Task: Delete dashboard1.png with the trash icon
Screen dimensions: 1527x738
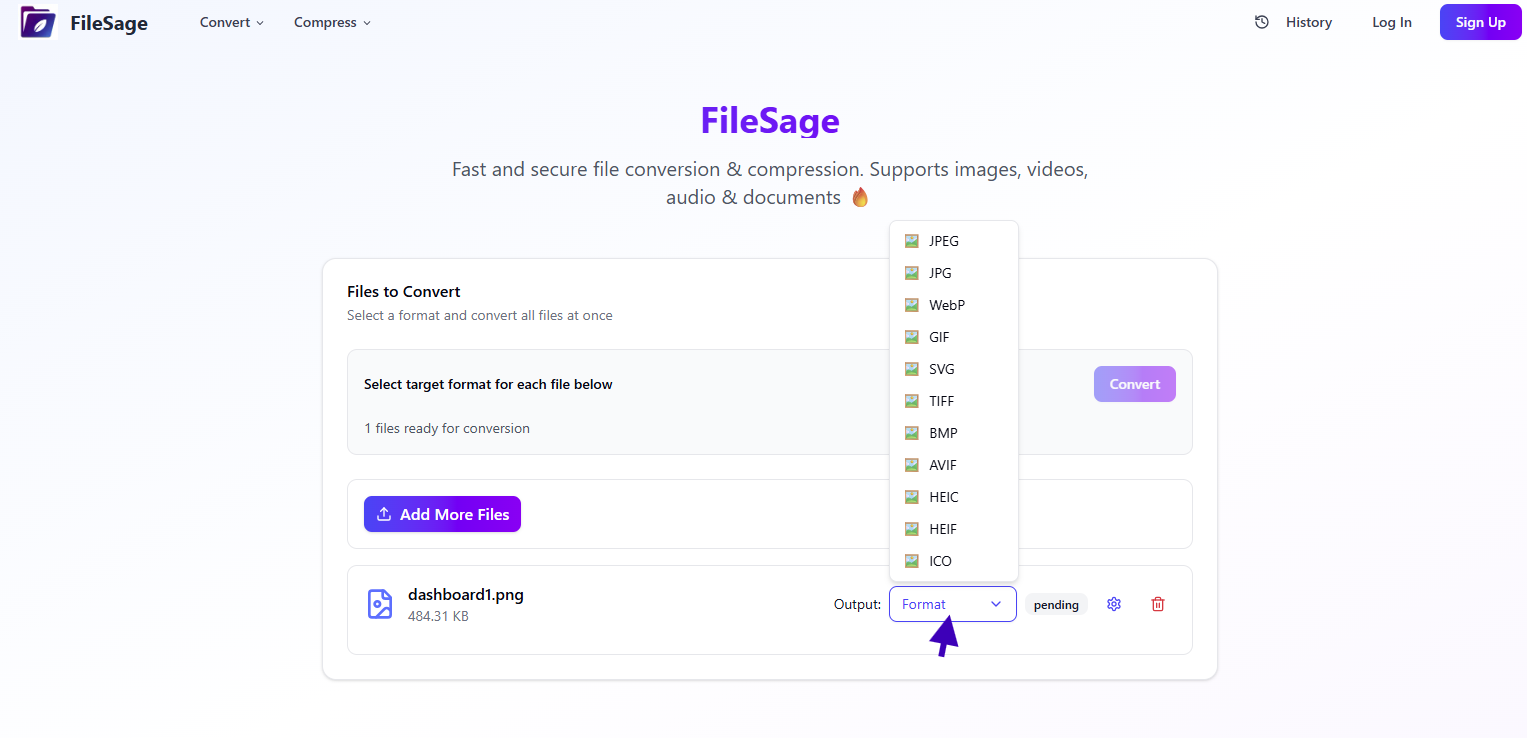Action: click(1158, 604)
